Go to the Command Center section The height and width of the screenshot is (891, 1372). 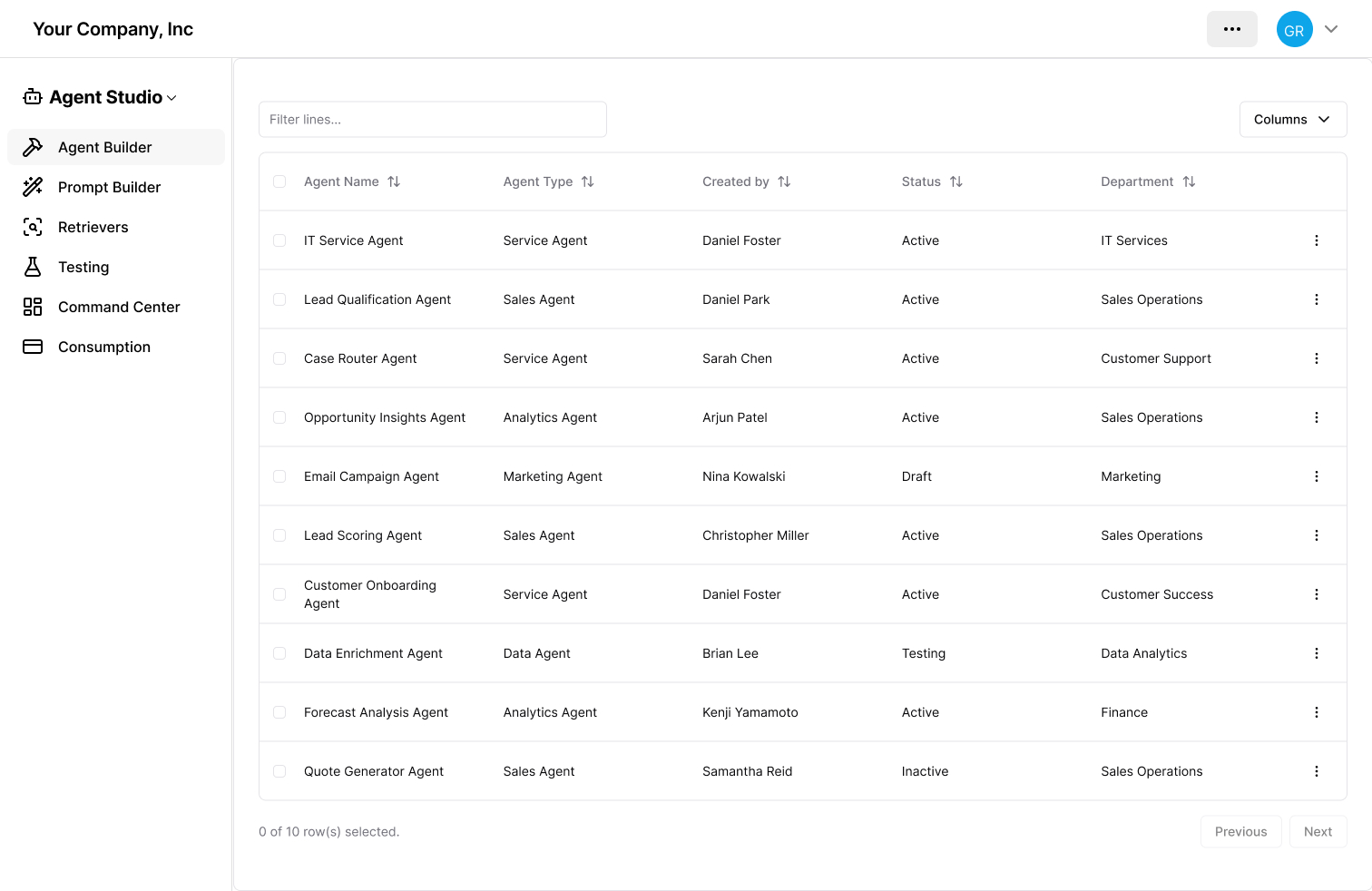[118, 307]
